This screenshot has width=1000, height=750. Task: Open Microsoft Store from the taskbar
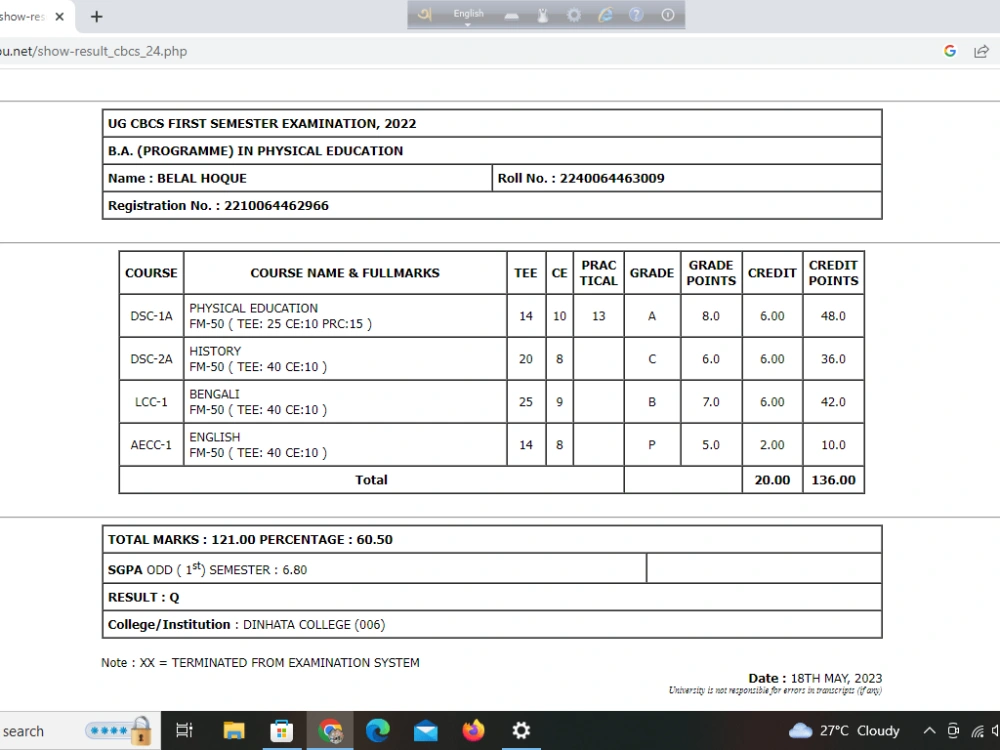[x=281, y=730]
